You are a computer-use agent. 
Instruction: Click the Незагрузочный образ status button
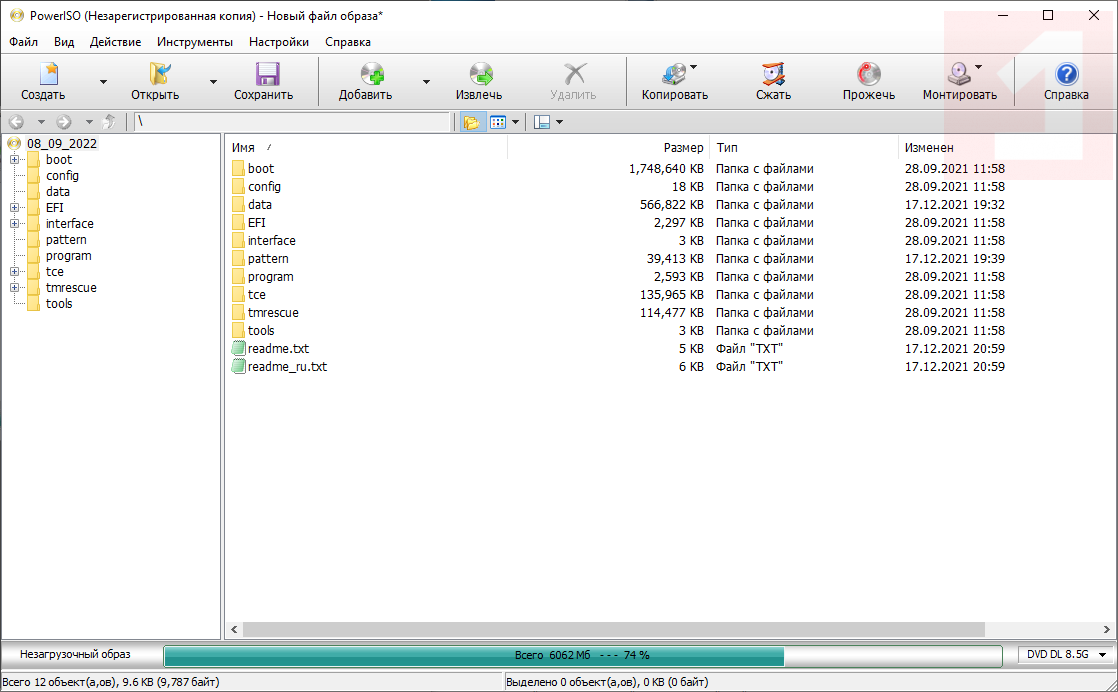coord(76,654)
